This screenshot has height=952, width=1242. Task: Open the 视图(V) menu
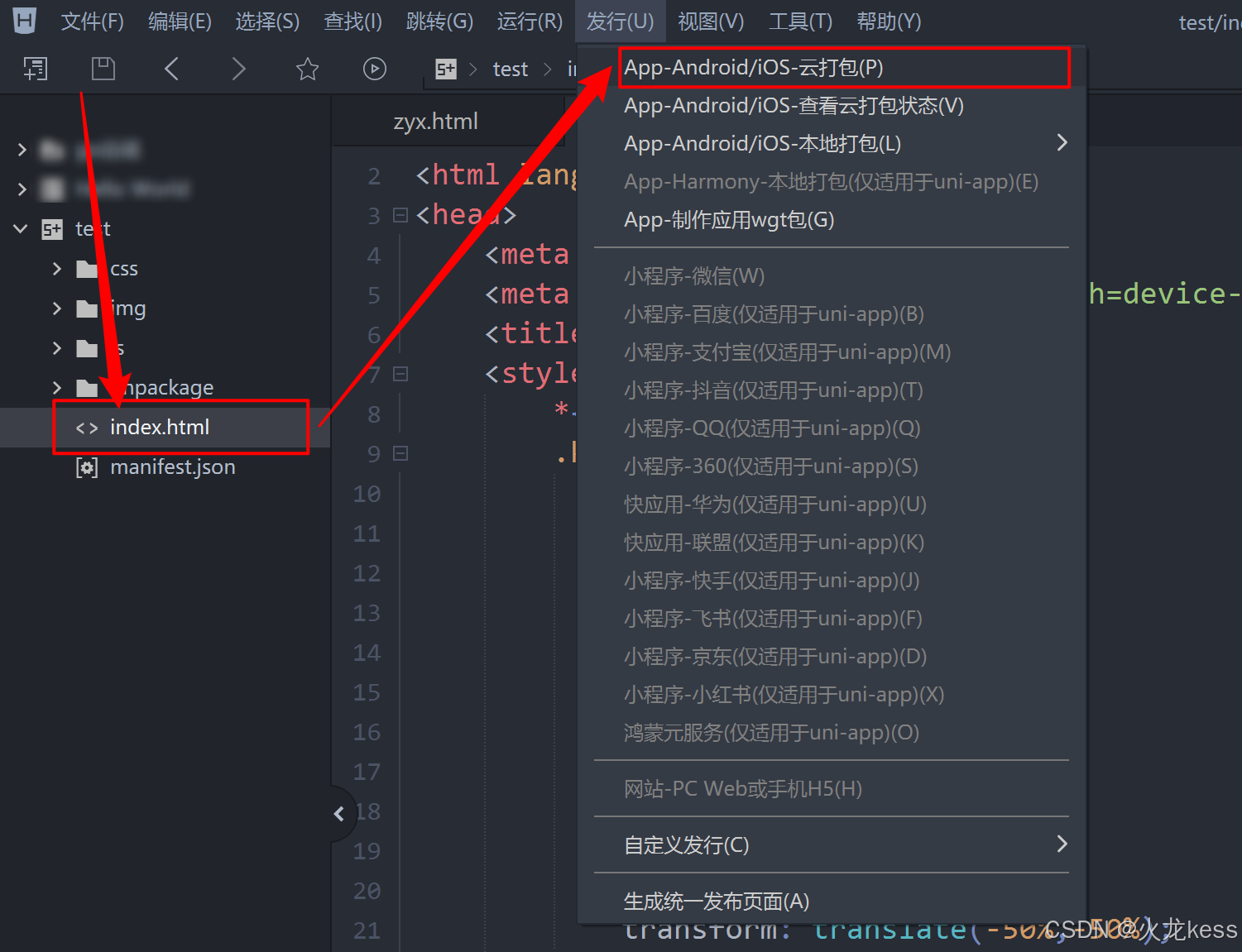711,22
